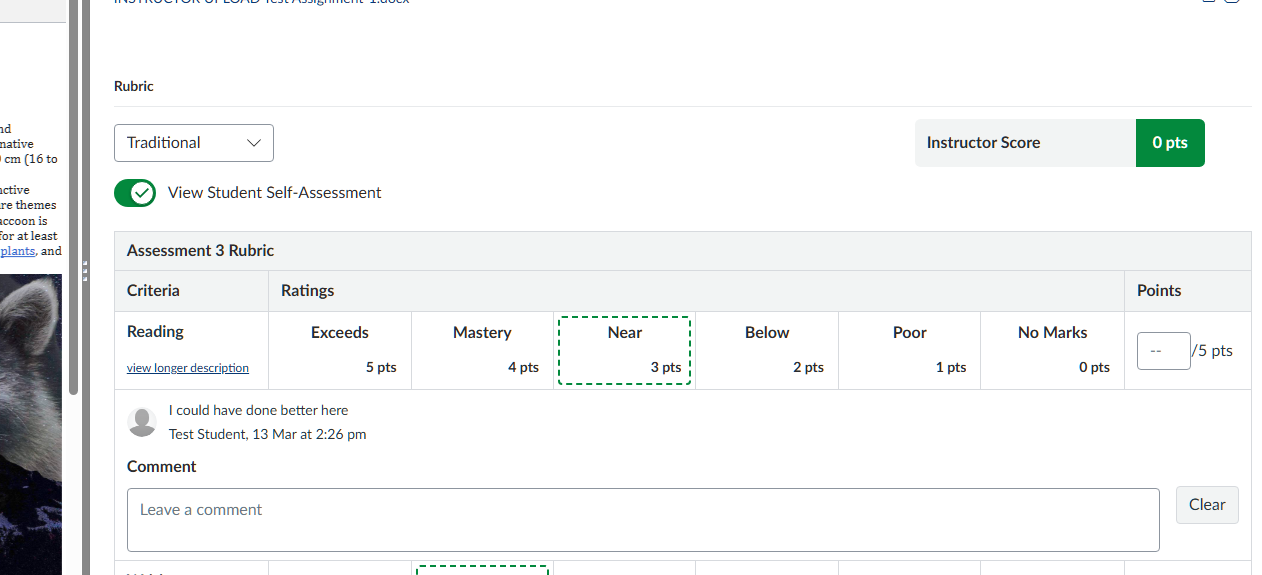Select the Poor 1 pts rating
This screenshot has height=575, width=1262.
tap(910, 350)
